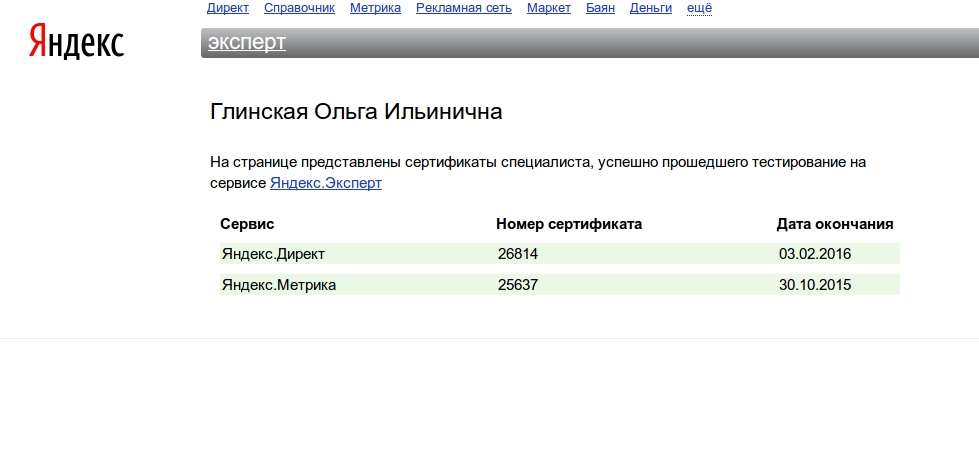Visit the Маркет link

(549, 8)
